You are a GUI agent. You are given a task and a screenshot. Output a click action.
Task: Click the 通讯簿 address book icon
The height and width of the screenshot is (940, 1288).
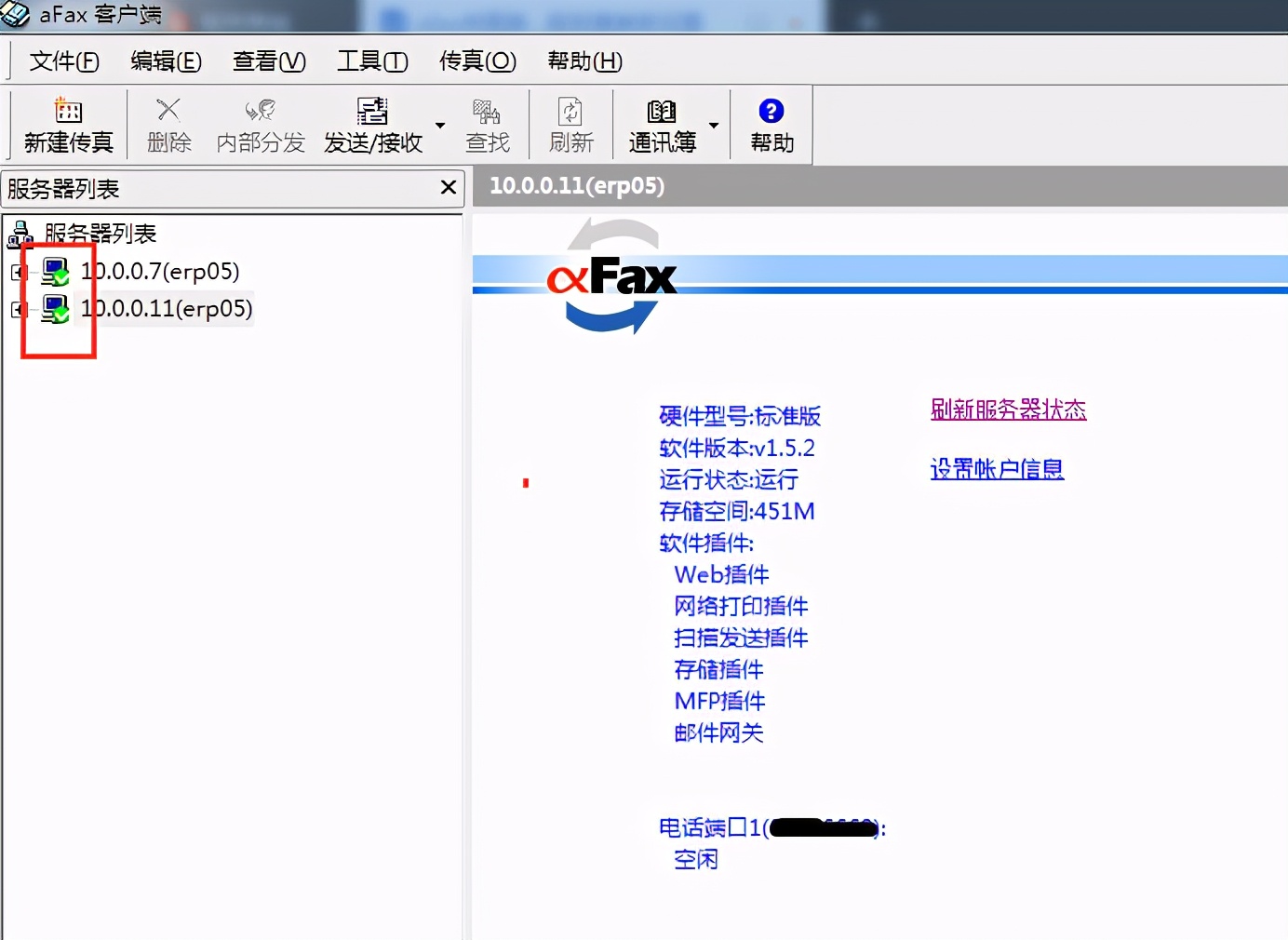662,111
